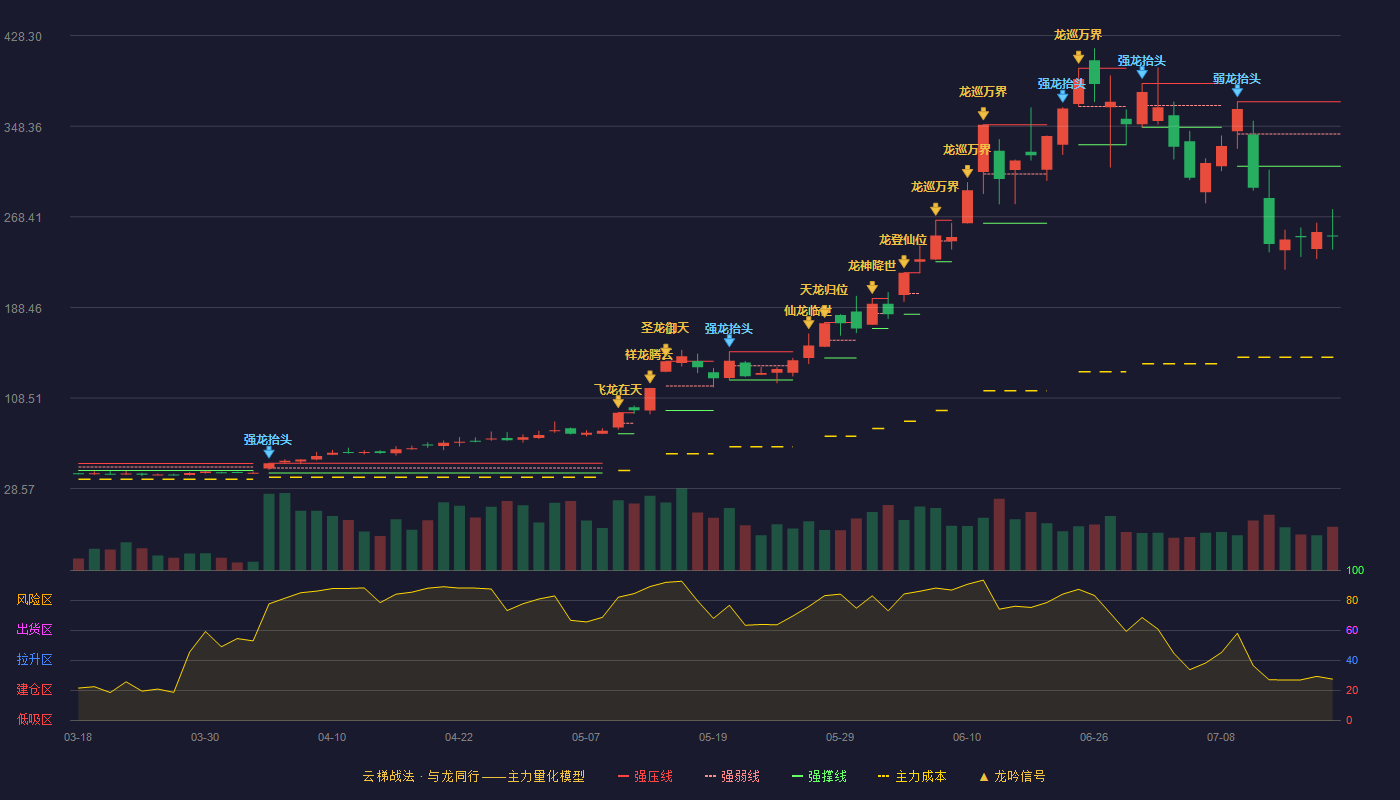Select the 圣龙御天 arrow marker
This screenshot has width=1400, height=800.
coord(666,350)
